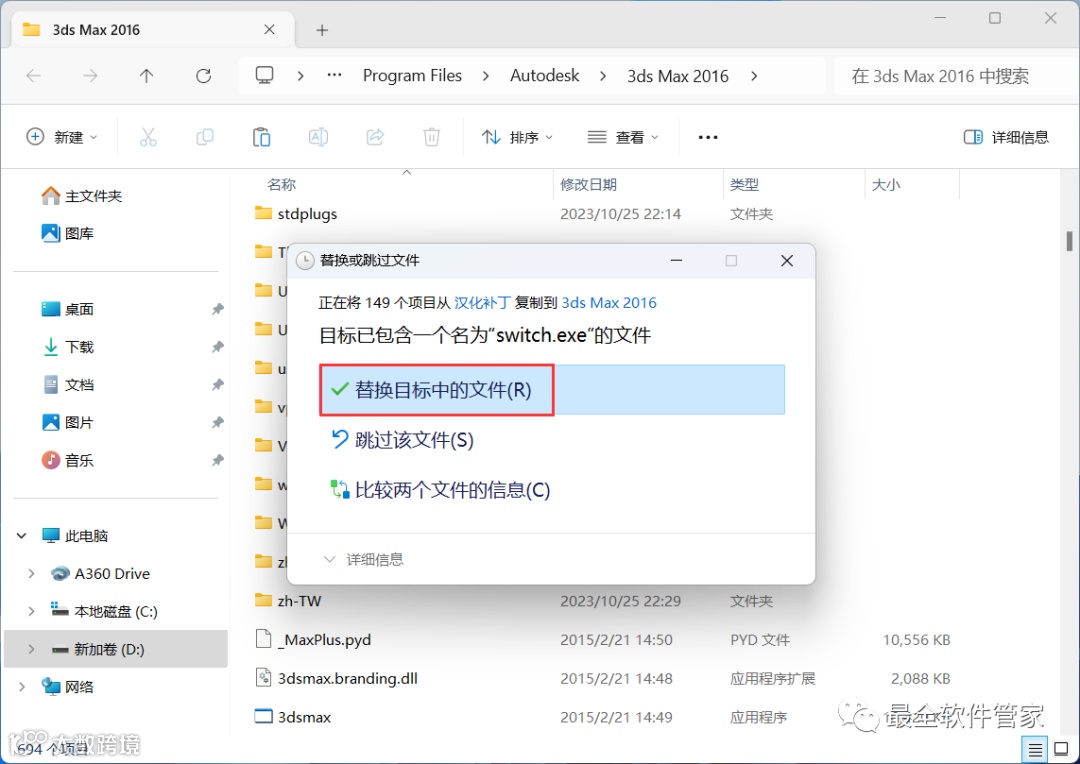Open 下载 in the sidebar
The height and width of the screenshot is (764, 1080).
tap(68, 347)
